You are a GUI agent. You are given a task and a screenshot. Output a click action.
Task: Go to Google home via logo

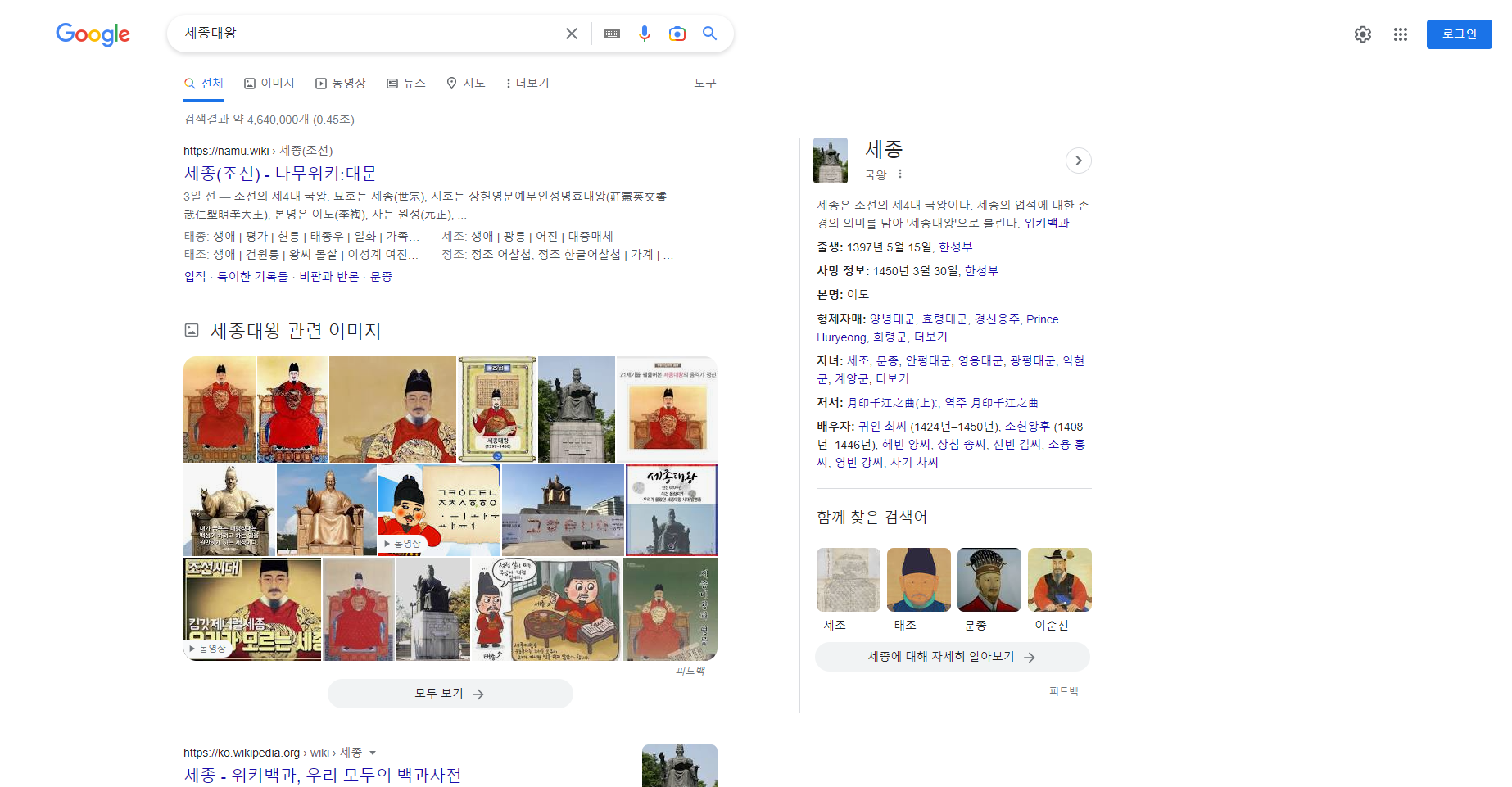[93, 34]
